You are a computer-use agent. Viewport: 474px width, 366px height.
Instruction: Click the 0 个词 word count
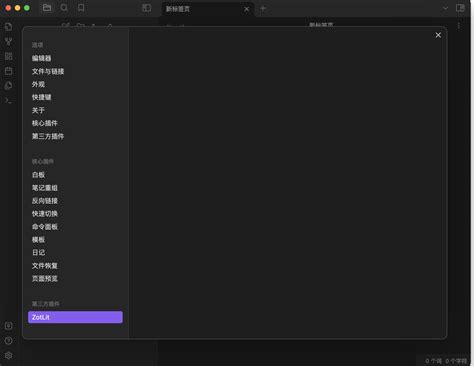(433, 361)
